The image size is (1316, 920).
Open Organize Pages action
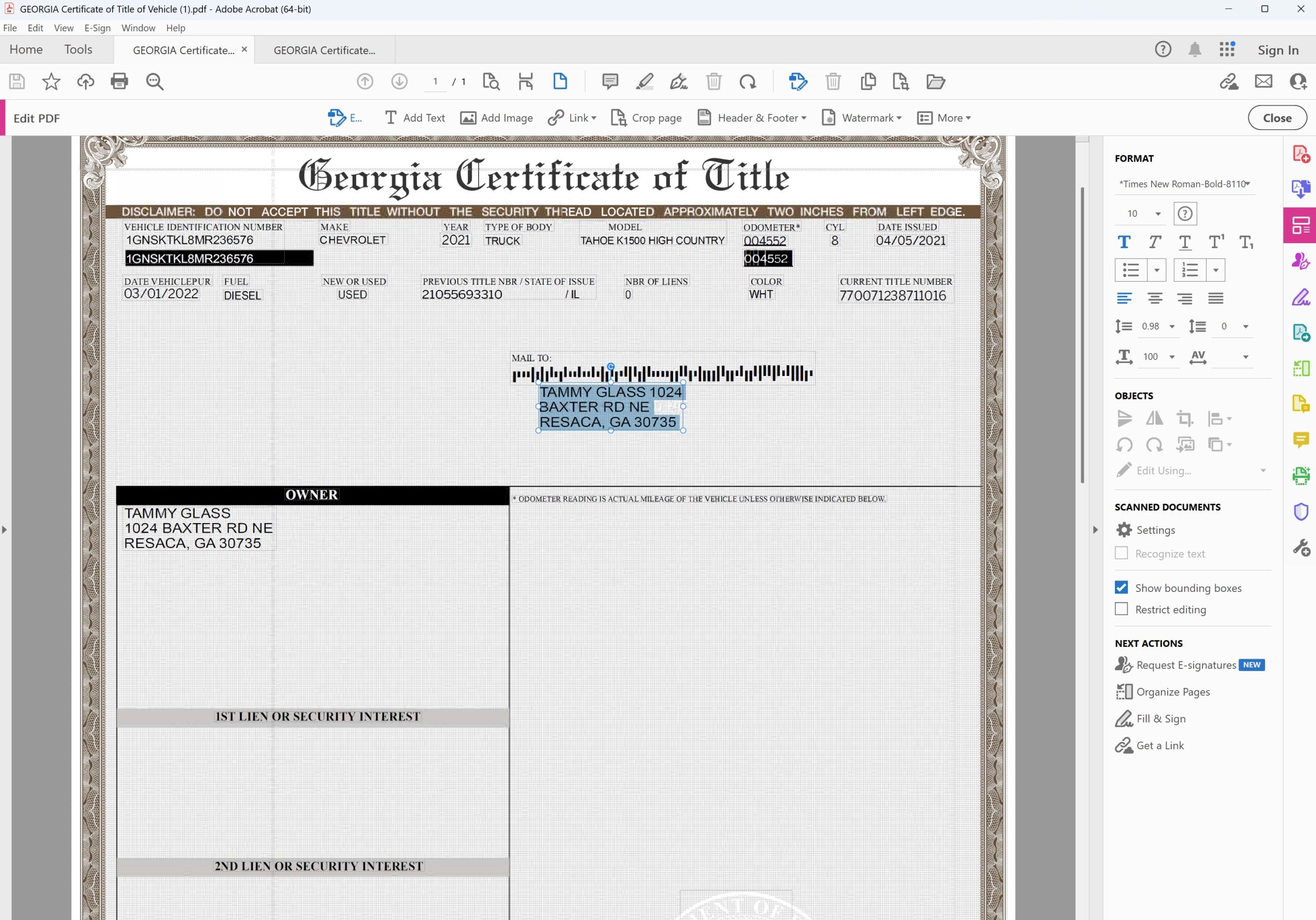(x=1162, y=692)
